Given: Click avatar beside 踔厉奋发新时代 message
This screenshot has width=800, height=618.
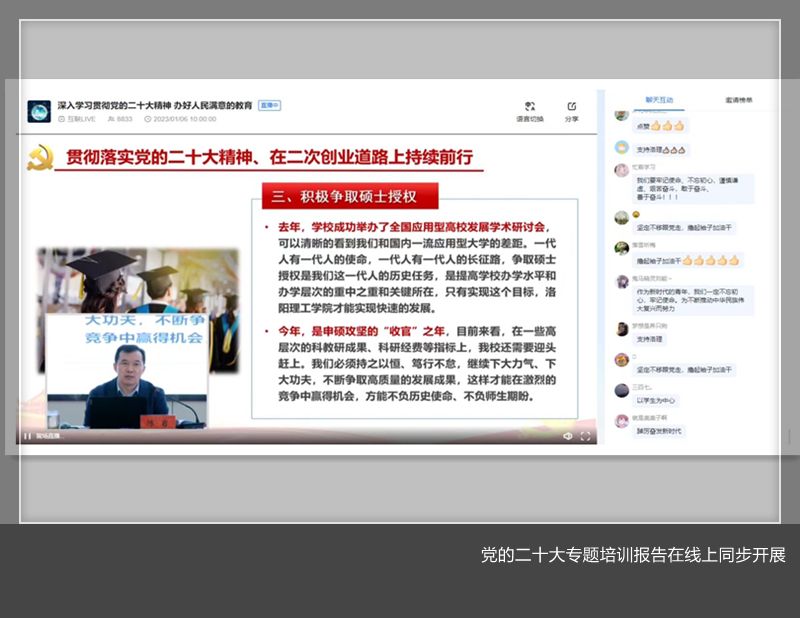Looking at the screenshot, I should [x=621, y=421].
